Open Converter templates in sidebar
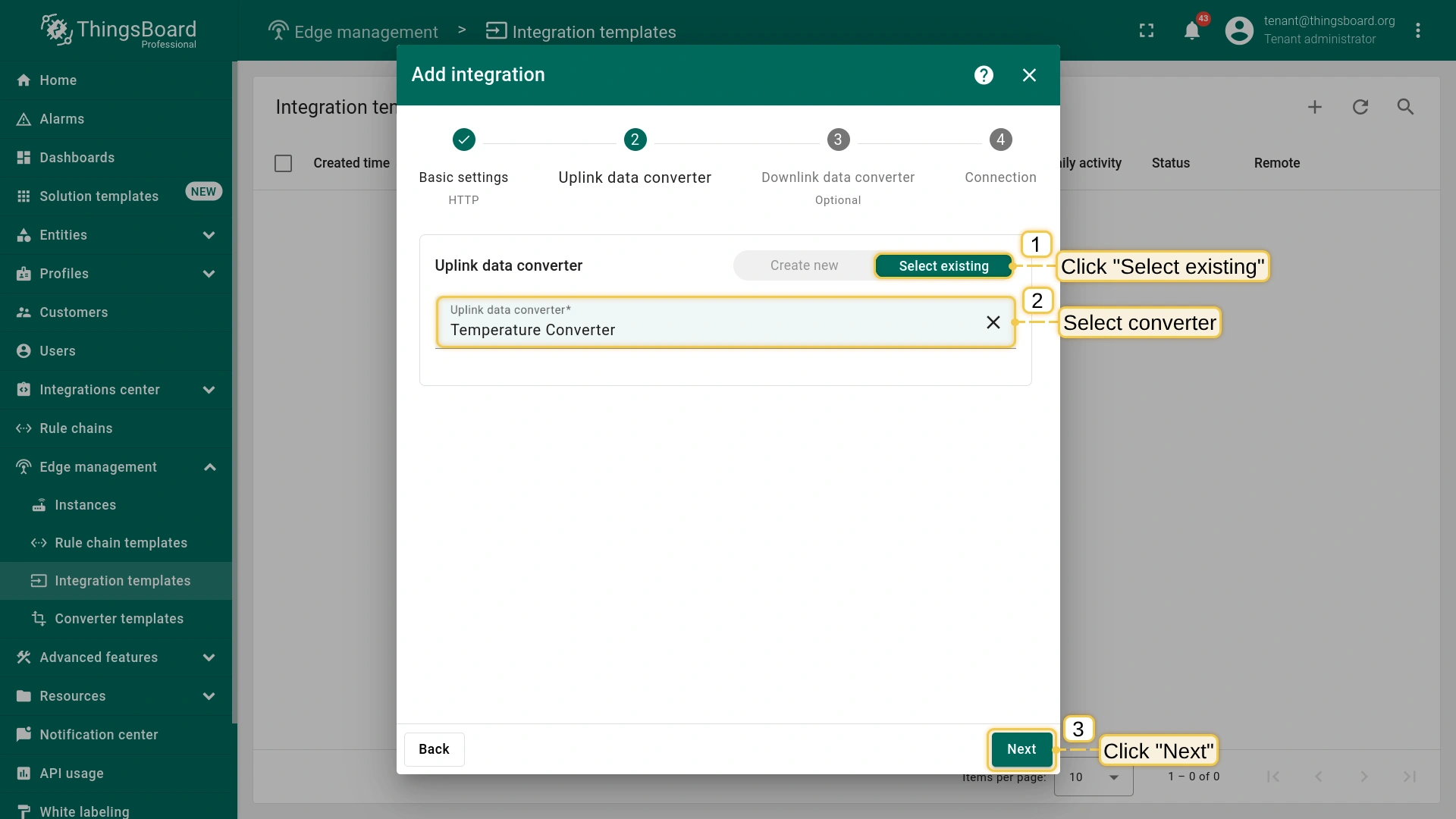This screenshot has width=1456, height=819. point(119,619)
